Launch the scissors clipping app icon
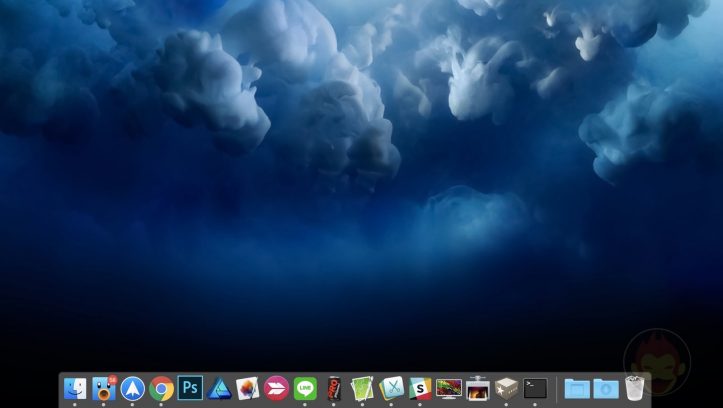 (391, 389)
